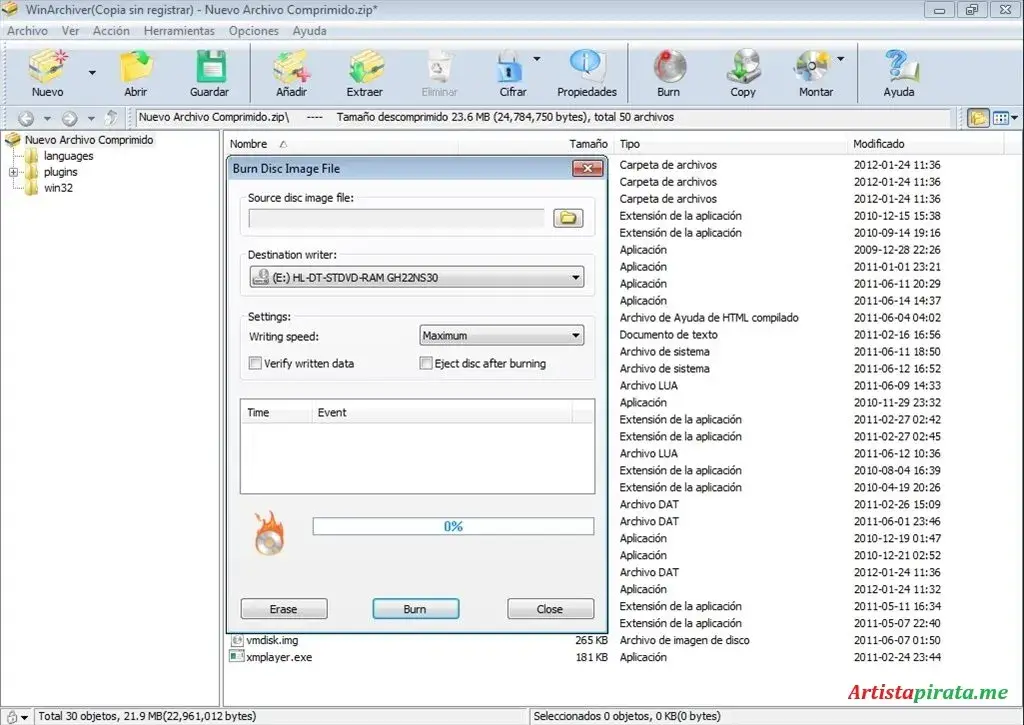This screenshot has height=725, width=1024.
Task: Click the 0% burning progress bar
Action: (x=453, y=525)
